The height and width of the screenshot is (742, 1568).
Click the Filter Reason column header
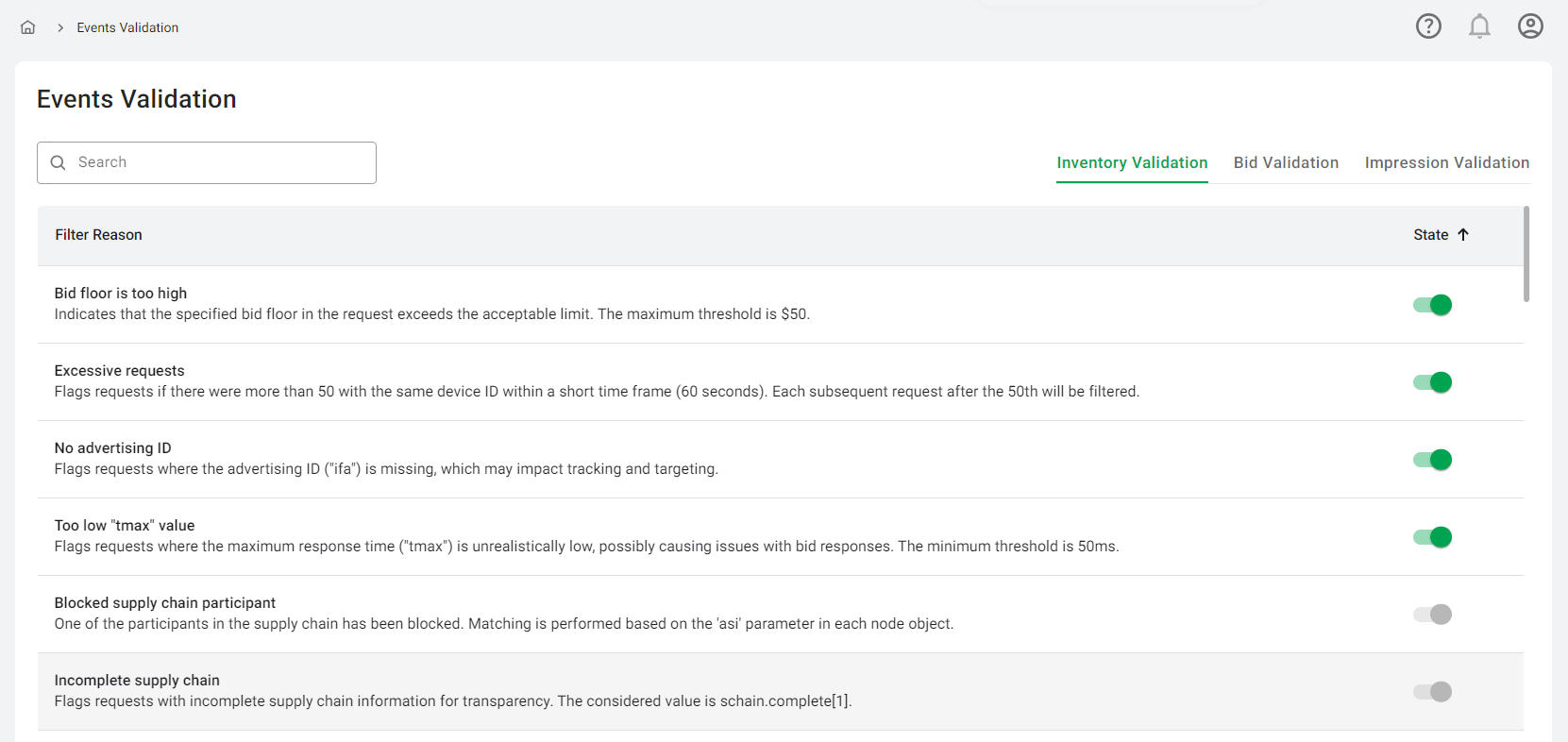pos(98,235)
